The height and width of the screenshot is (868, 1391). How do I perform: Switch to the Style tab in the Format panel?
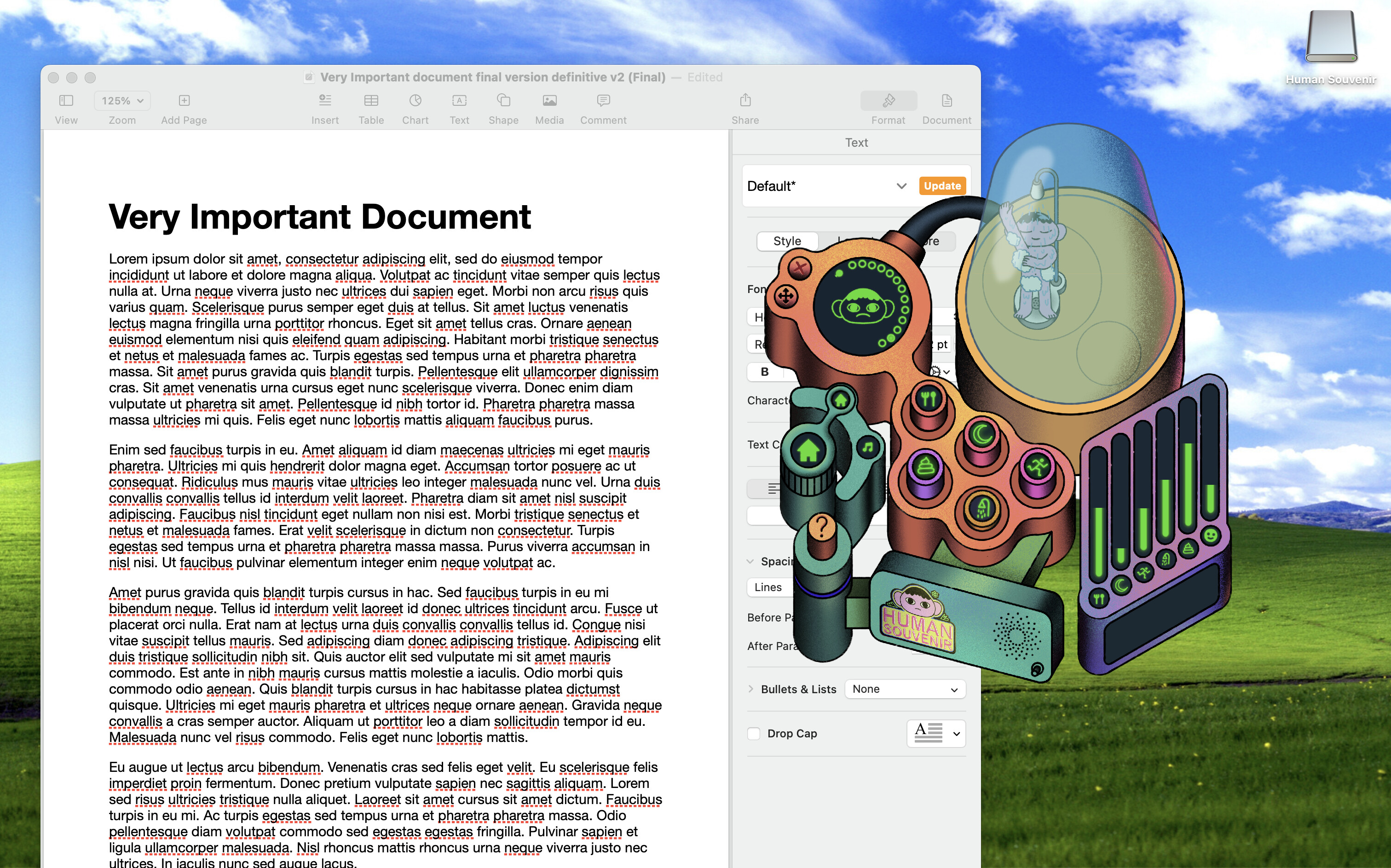point(787,241)
